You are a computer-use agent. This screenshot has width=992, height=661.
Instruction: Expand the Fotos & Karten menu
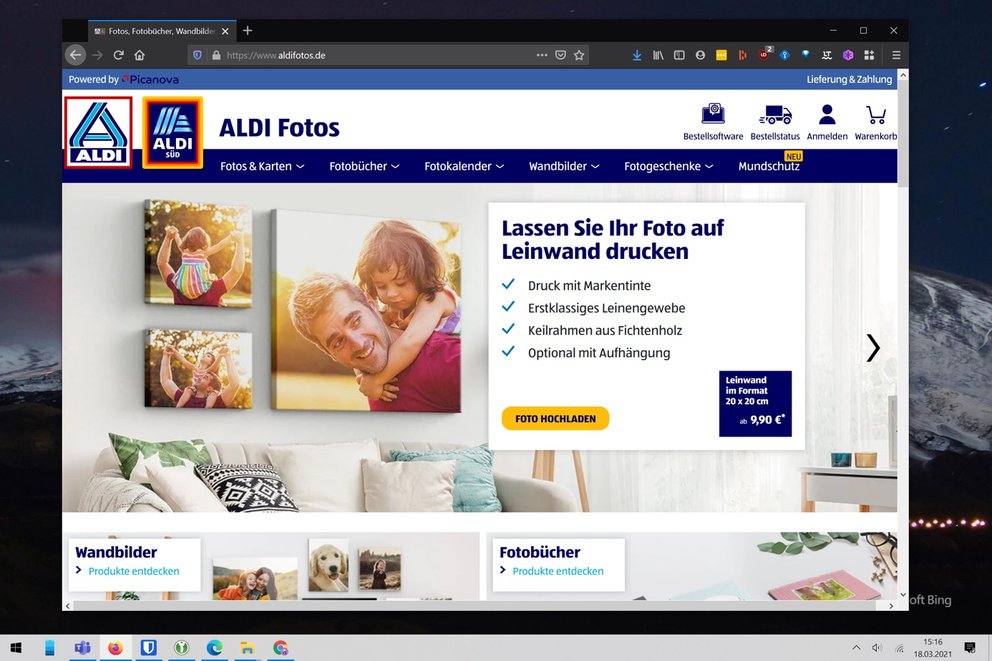click(262, 166)
